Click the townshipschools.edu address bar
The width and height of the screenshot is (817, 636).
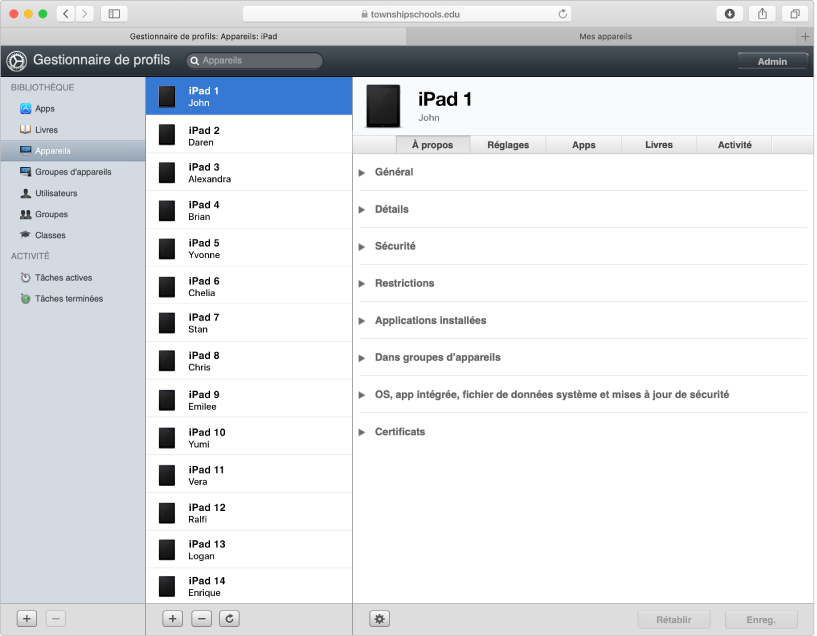click(407, 14)
